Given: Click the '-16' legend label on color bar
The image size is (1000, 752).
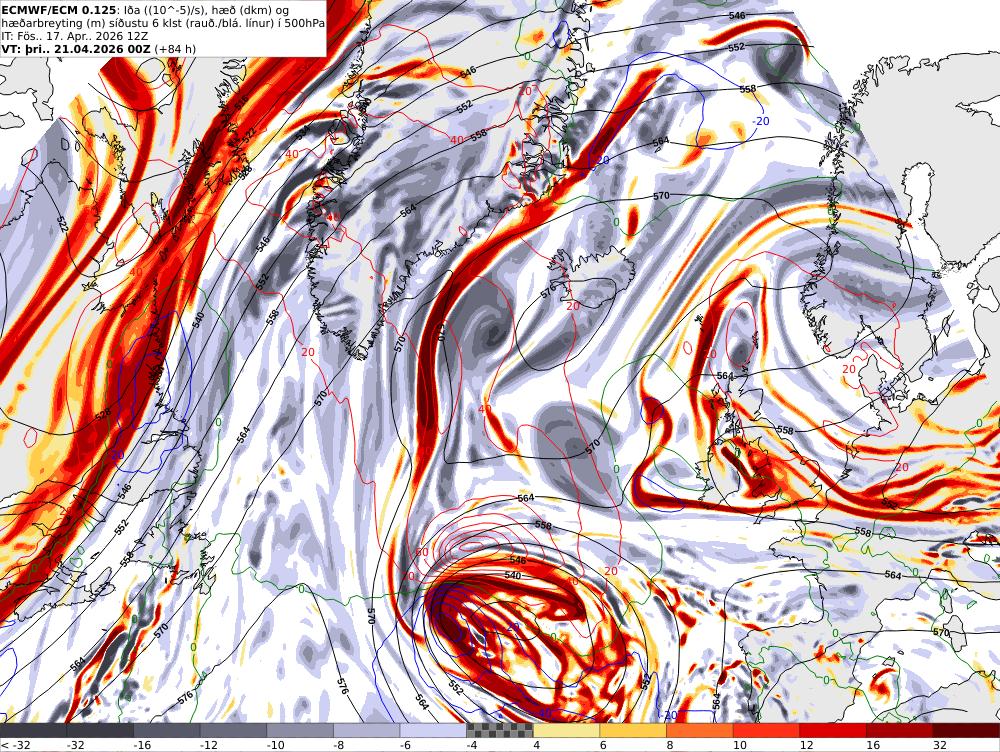Looking at the screenshot, I should [x=142, y=745].
